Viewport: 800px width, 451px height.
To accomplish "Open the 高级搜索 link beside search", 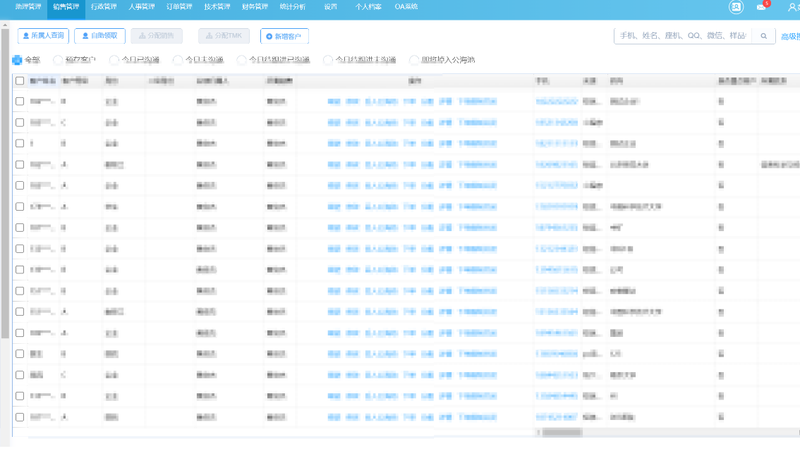I will click(790, 37).
